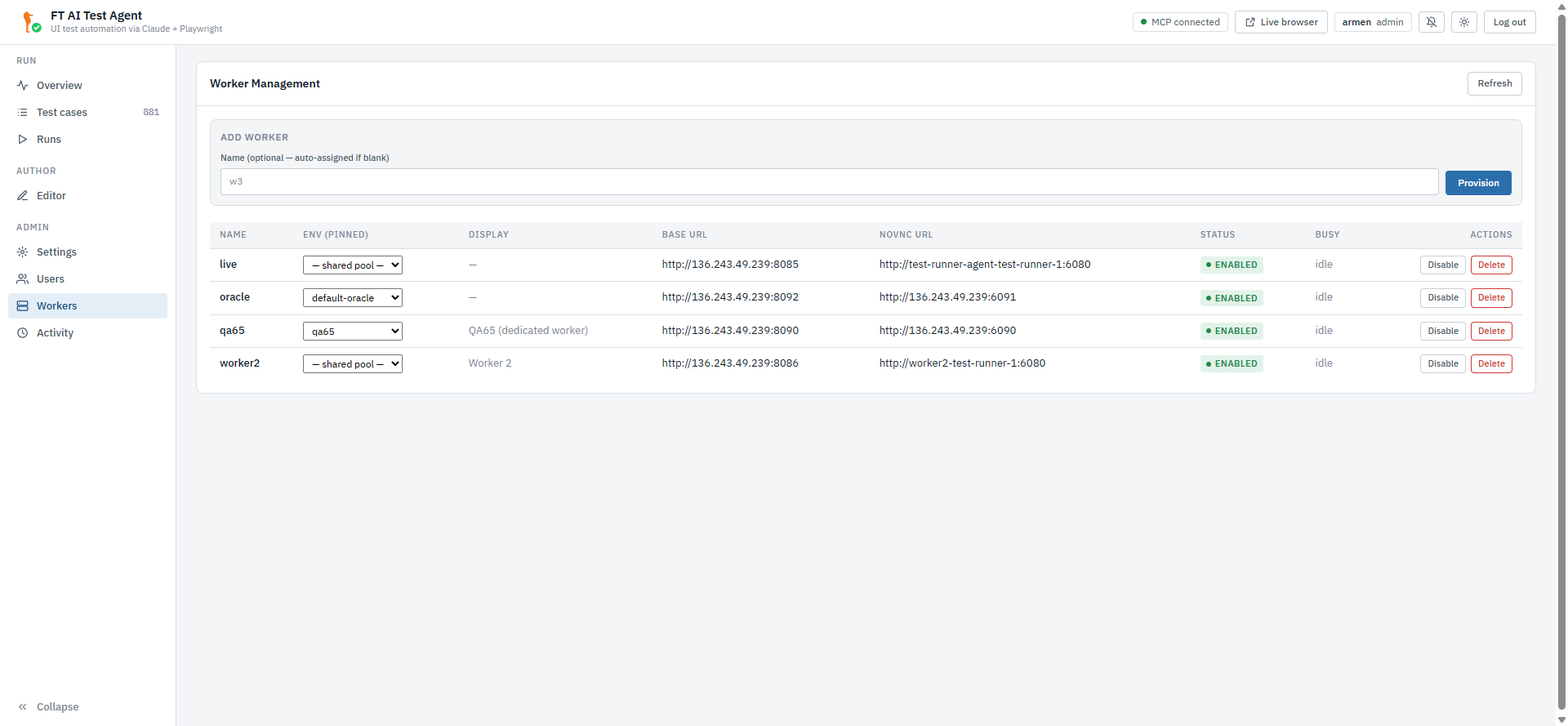Click base URL http://136.243.49.239:8090
1568x726 pixels.
(x=730, y=331)
